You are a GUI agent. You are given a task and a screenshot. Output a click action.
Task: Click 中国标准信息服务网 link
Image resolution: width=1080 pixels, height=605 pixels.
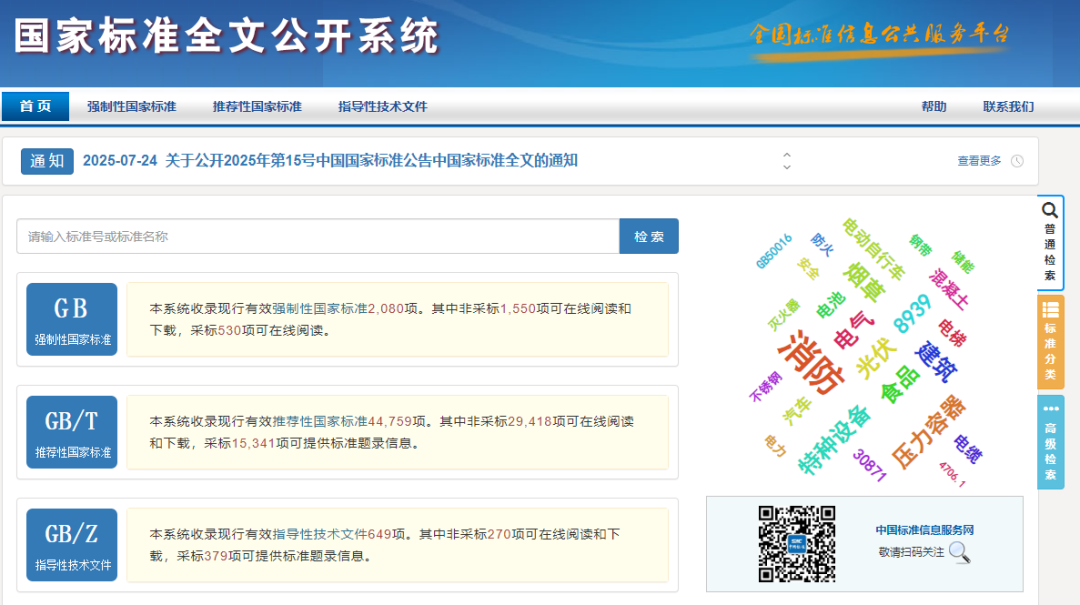[924, 530]
